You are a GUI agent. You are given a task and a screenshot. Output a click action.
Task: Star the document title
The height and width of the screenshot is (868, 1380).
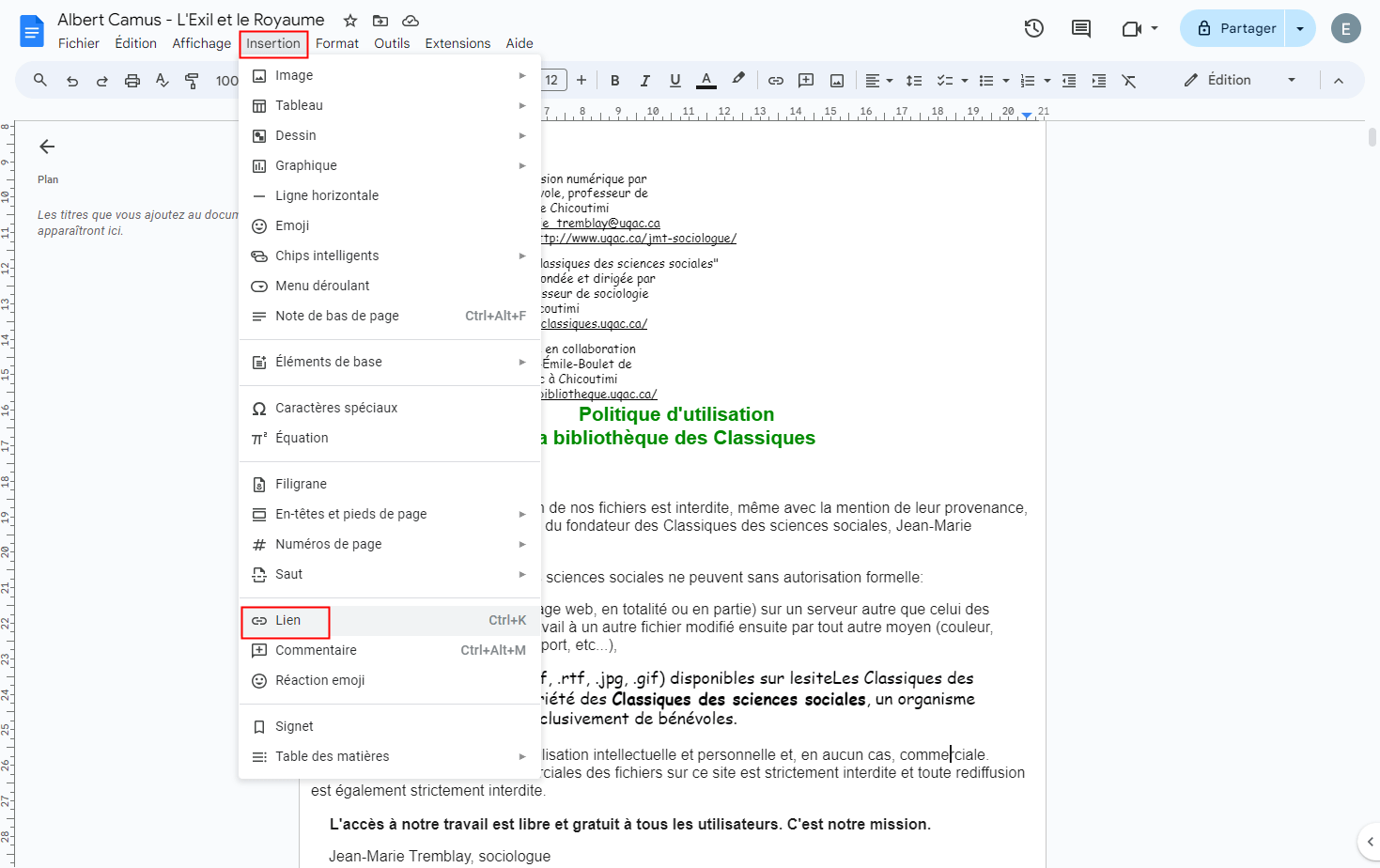[x=350, y=21]
